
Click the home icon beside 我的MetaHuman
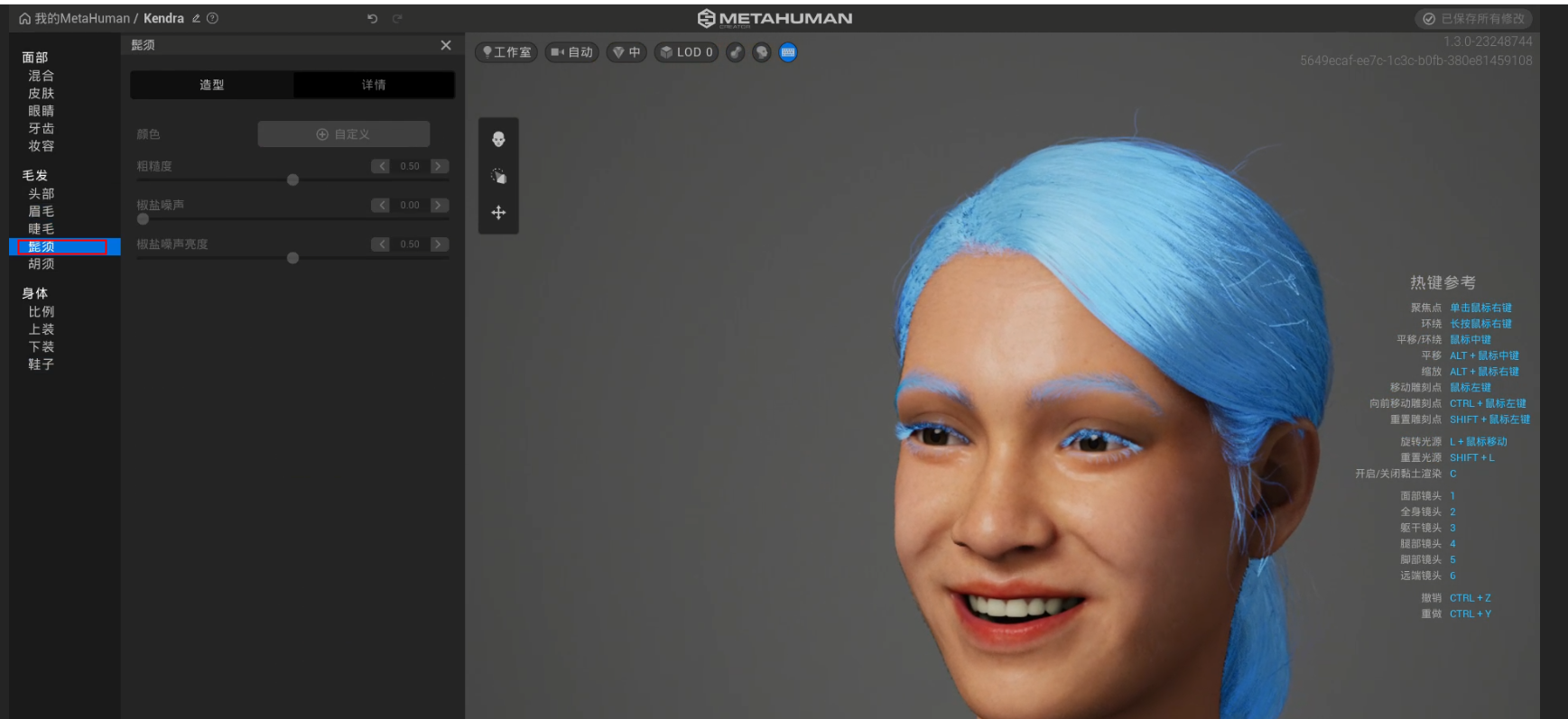click(24, 18)
